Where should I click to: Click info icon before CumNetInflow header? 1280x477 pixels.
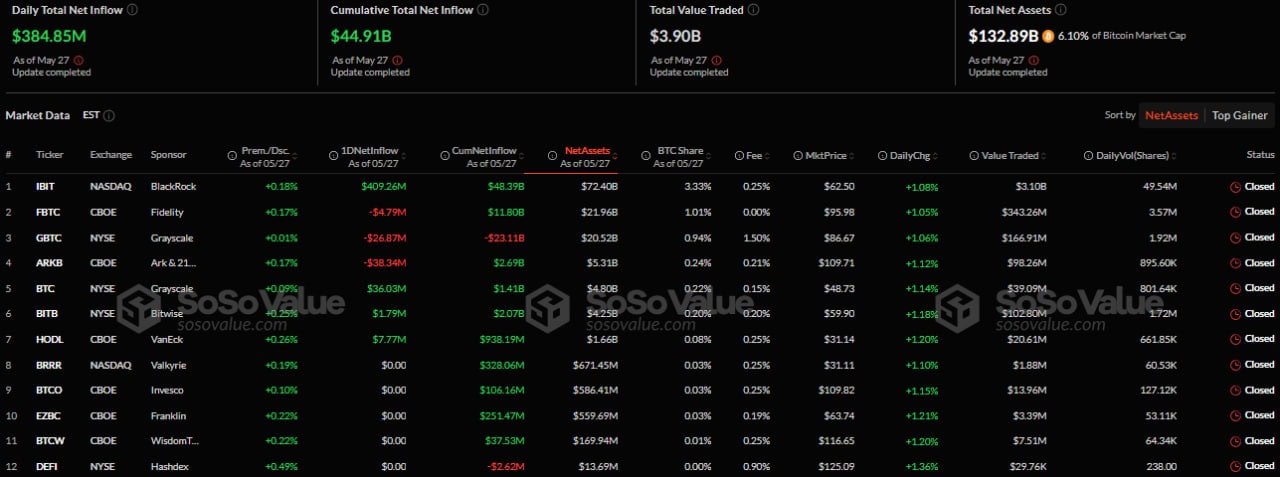click(x=443, y=155)
